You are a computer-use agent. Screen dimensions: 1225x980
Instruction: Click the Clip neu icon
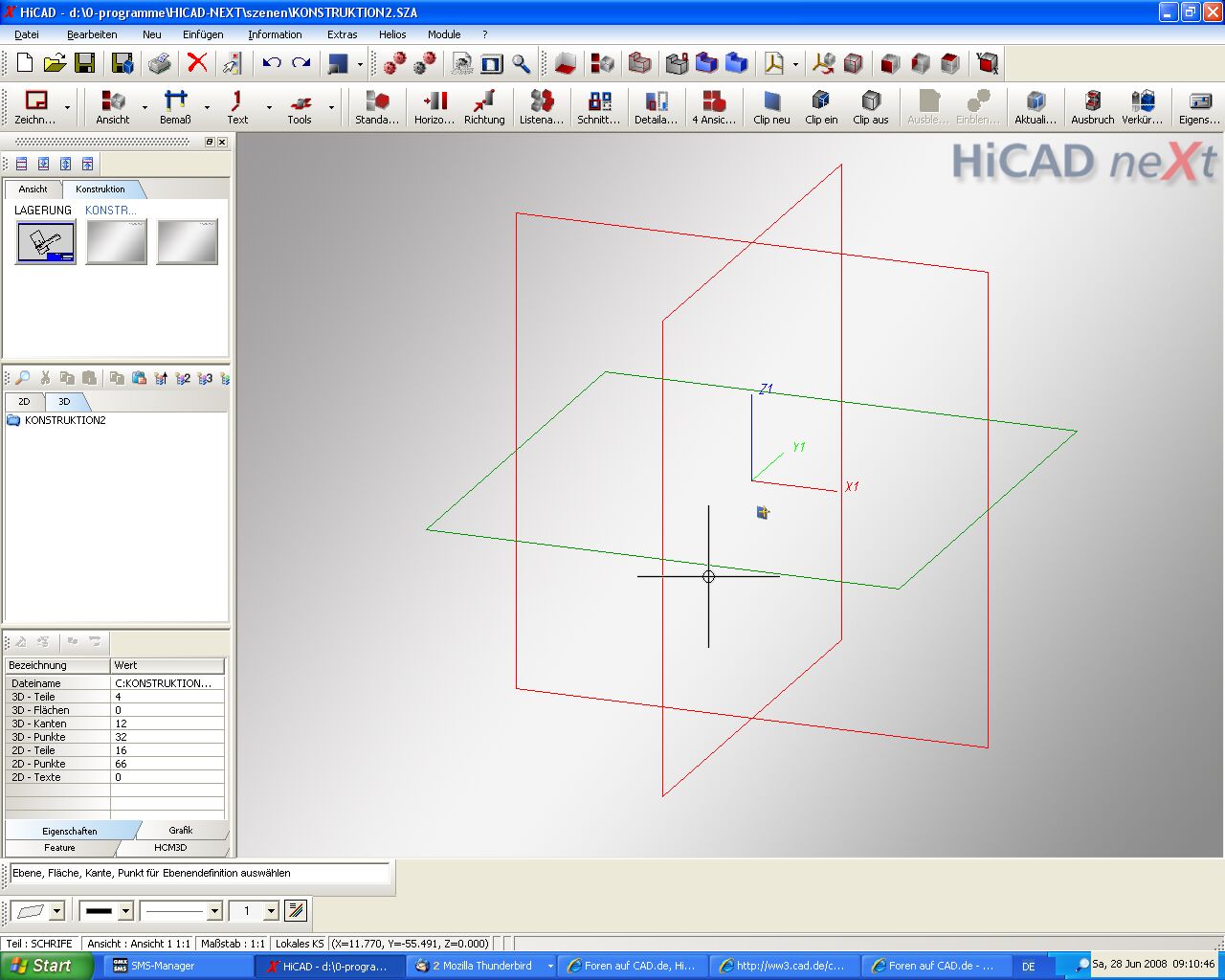click(x=771, y=107)
